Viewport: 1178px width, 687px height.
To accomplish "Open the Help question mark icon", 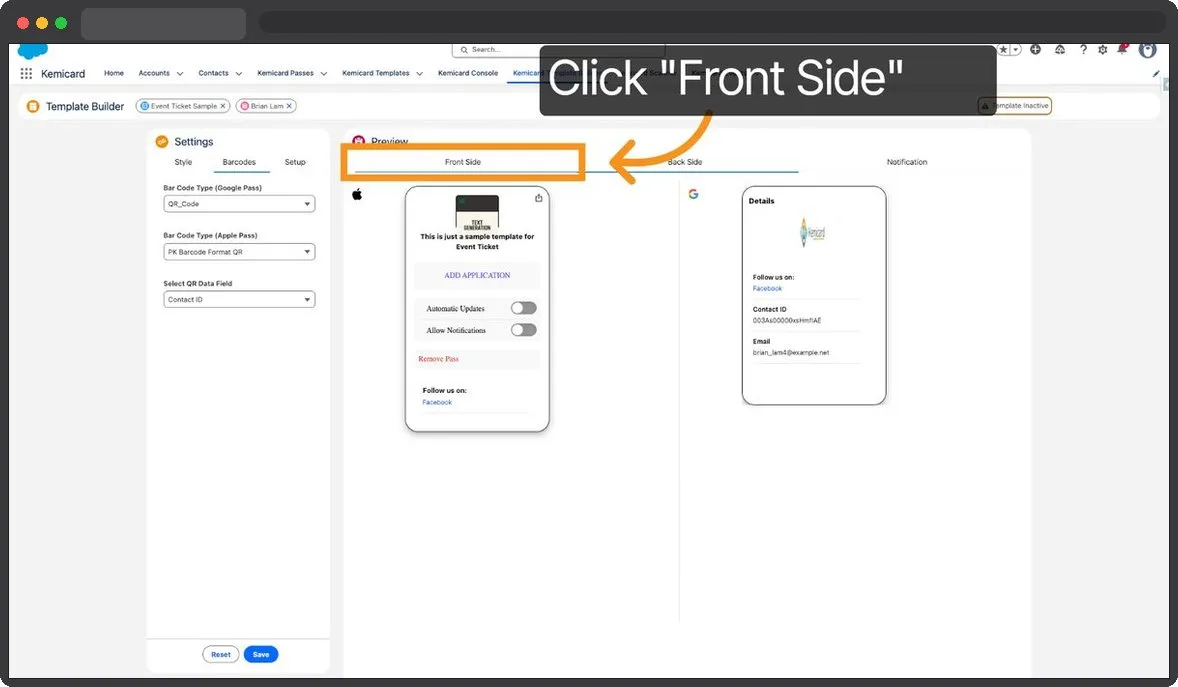I will tap(1083, 50).
